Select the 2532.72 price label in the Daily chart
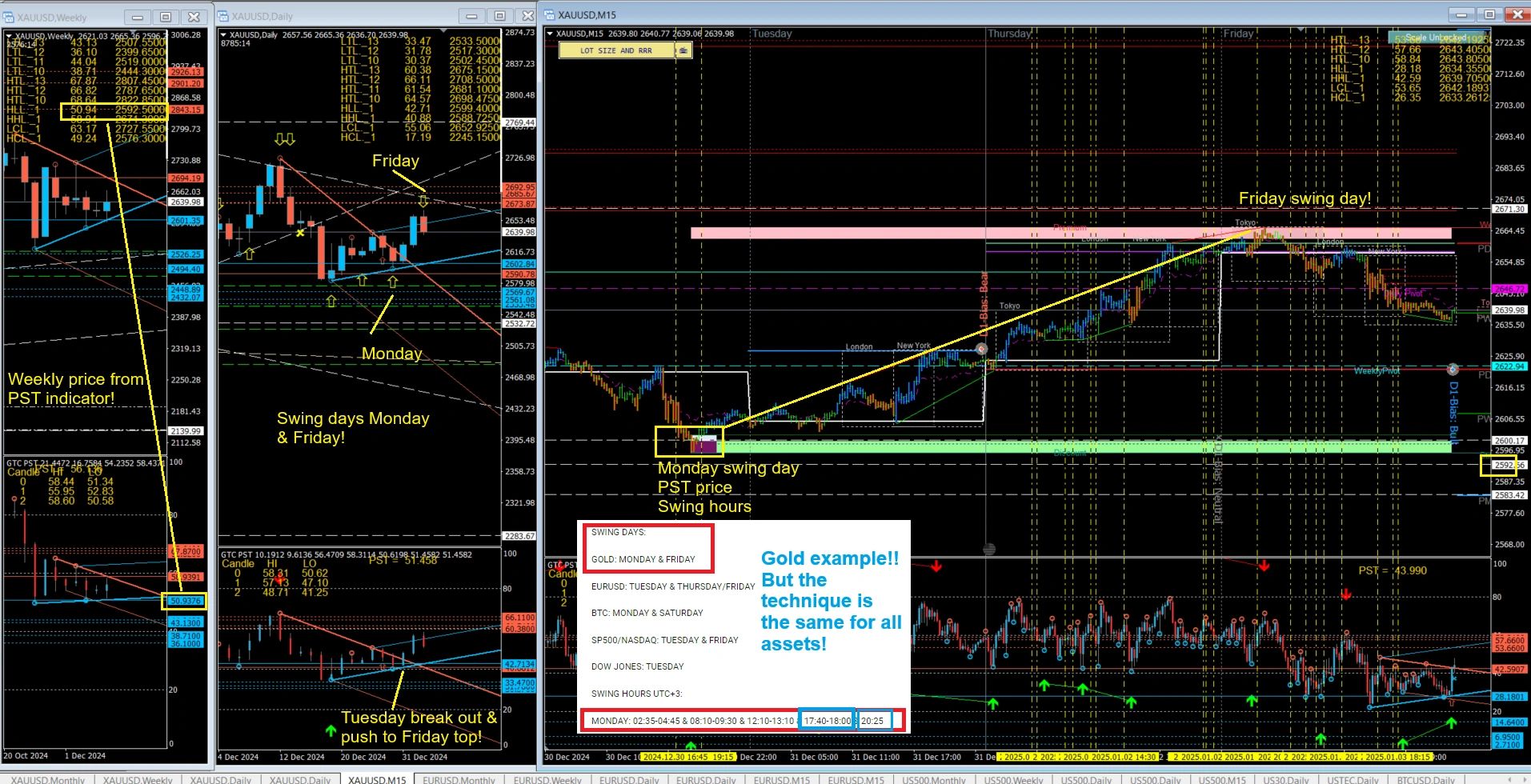Image resolution: width=1531 pixels, height=784 pixels. tap(519, 323)
